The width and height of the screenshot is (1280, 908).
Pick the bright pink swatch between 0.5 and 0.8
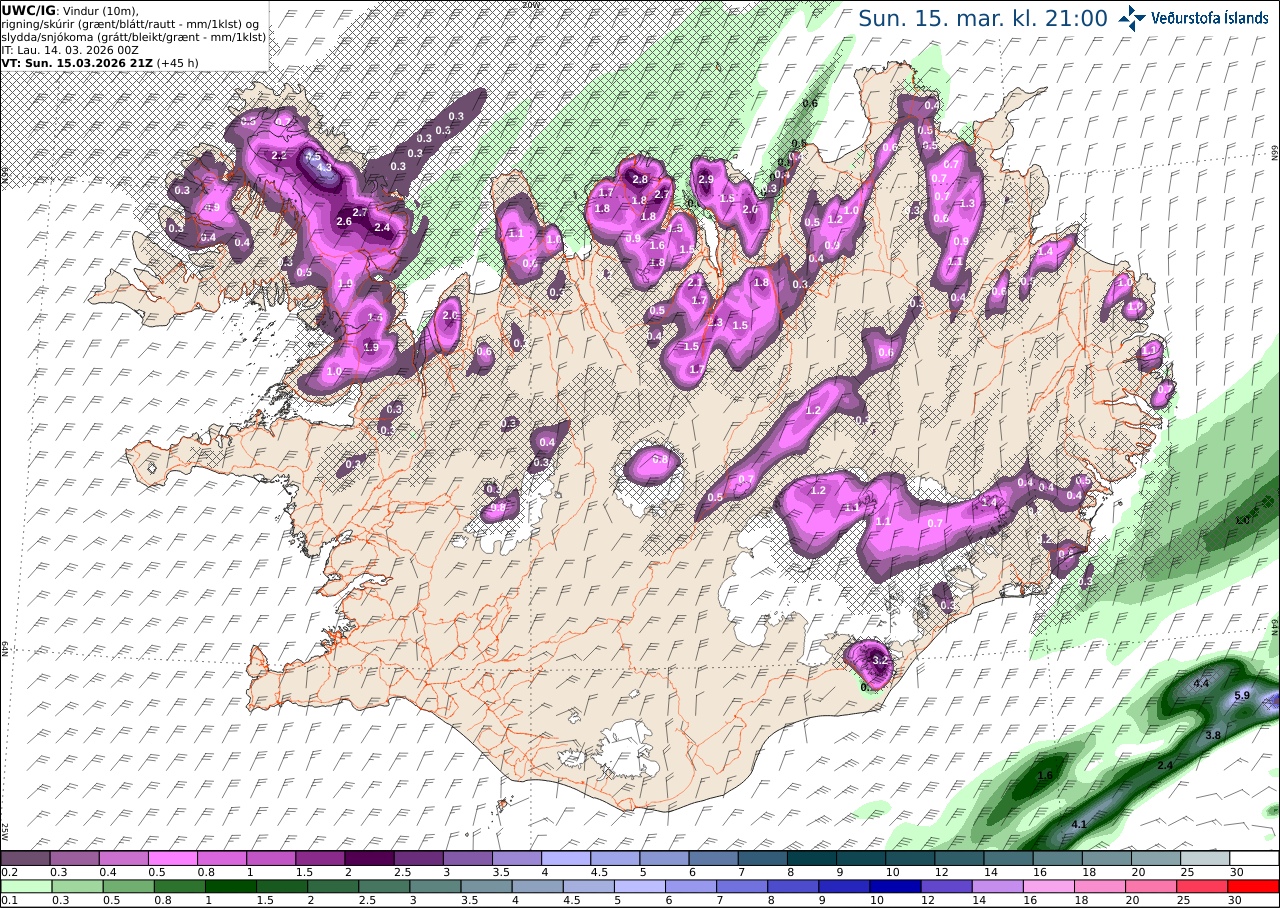click(x=172, y=858)
